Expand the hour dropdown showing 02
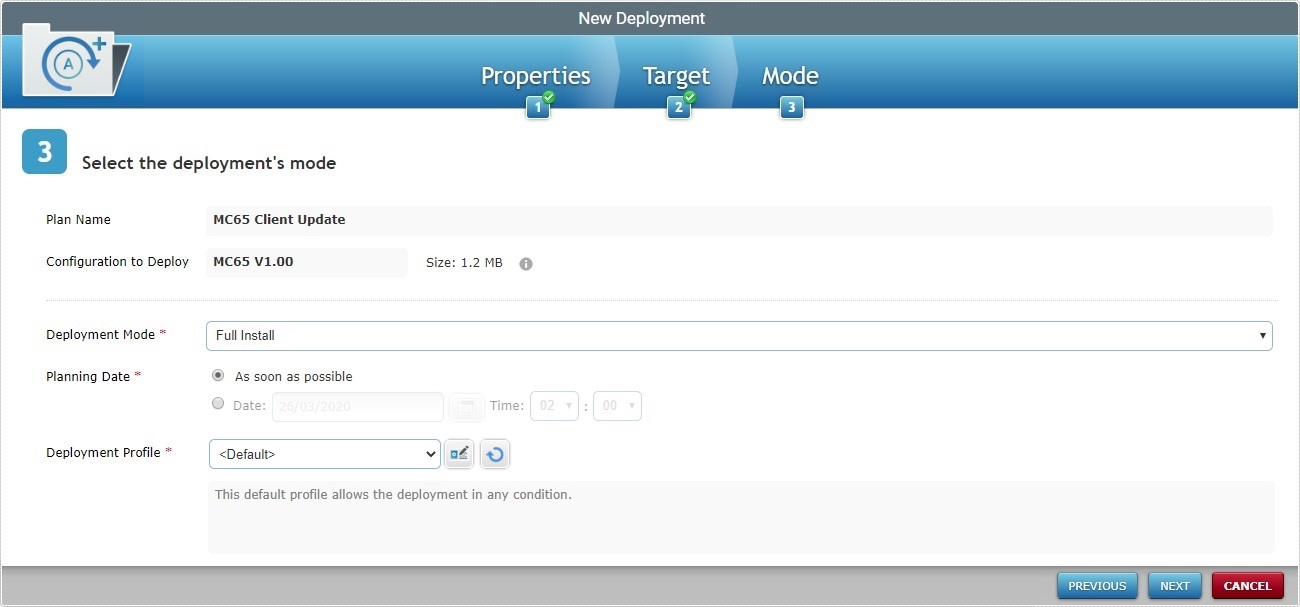1300x607 pixels. pyautogui.click(x=554, y=406)
